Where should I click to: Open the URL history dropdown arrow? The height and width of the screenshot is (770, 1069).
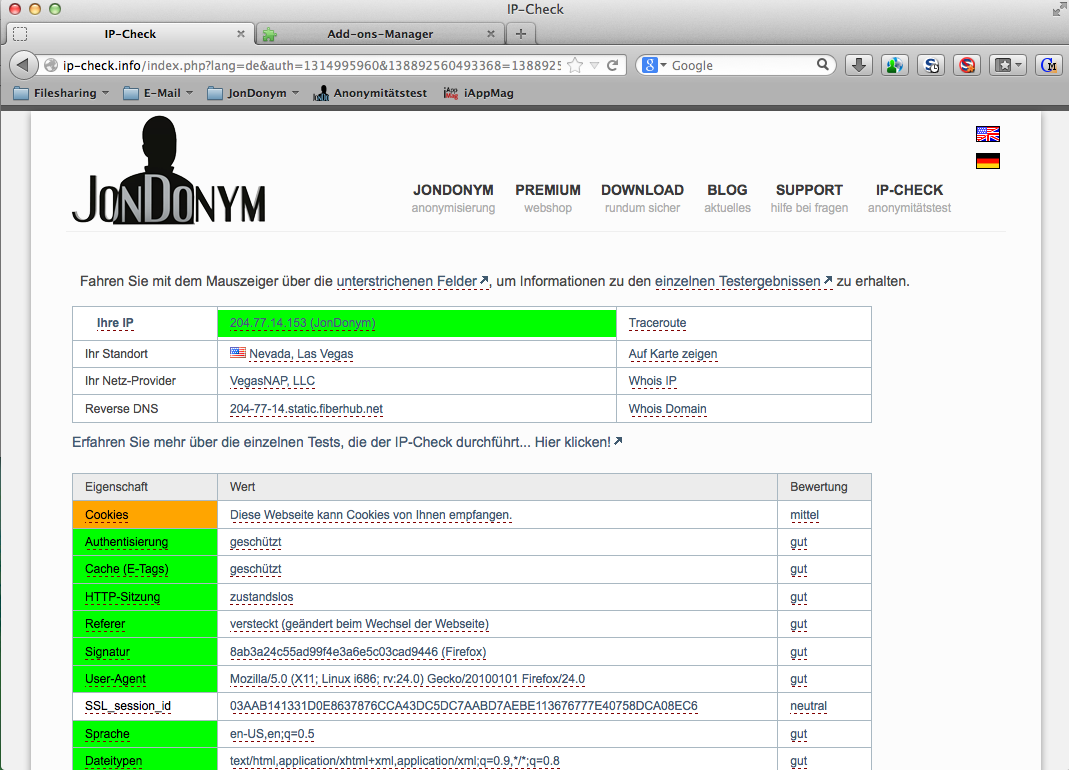pyautogui.click(x=594, y=65)
